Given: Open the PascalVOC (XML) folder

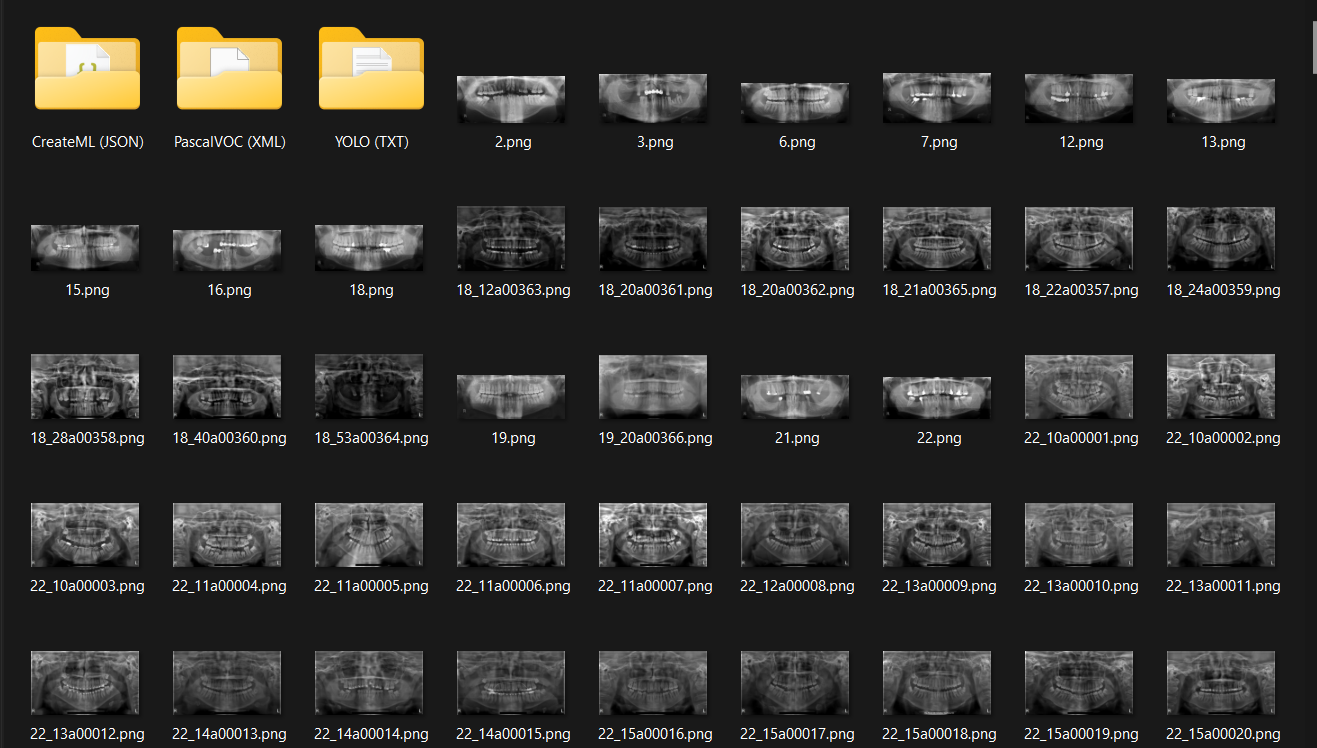Looking at the screenshot, I should (x=229, y=69).
